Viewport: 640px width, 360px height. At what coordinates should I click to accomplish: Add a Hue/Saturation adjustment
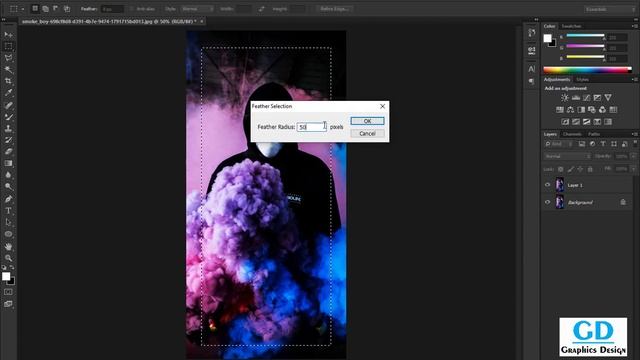pyautogui.click(x=560, y=109)
